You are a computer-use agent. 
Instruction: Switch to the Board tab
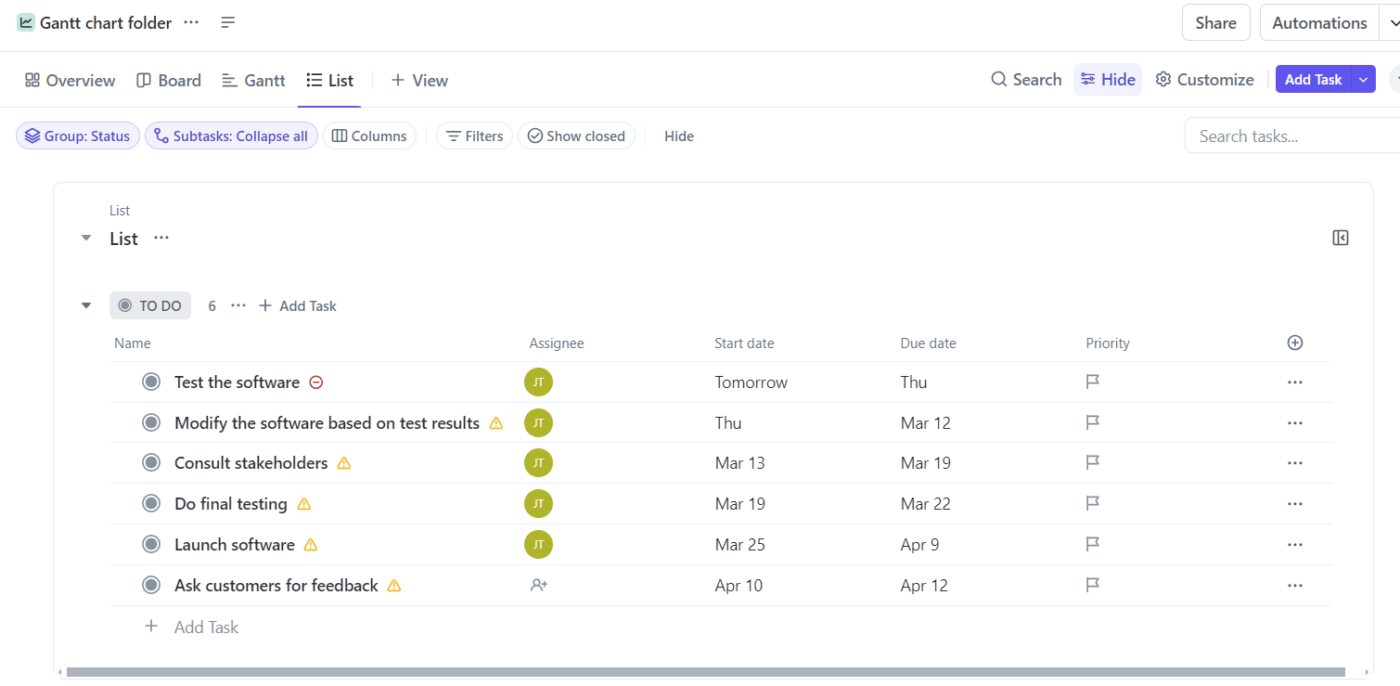(x=169, y=80)
